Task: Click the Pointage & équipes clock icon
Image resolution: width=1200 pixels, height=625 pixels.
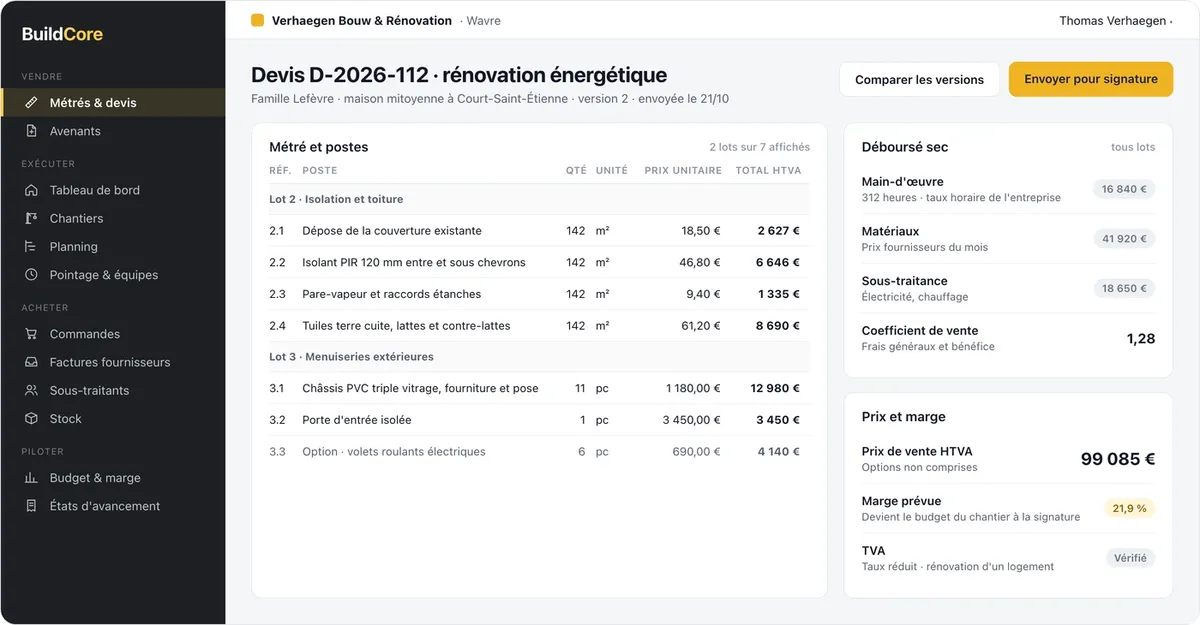Action: coord(31,274)
